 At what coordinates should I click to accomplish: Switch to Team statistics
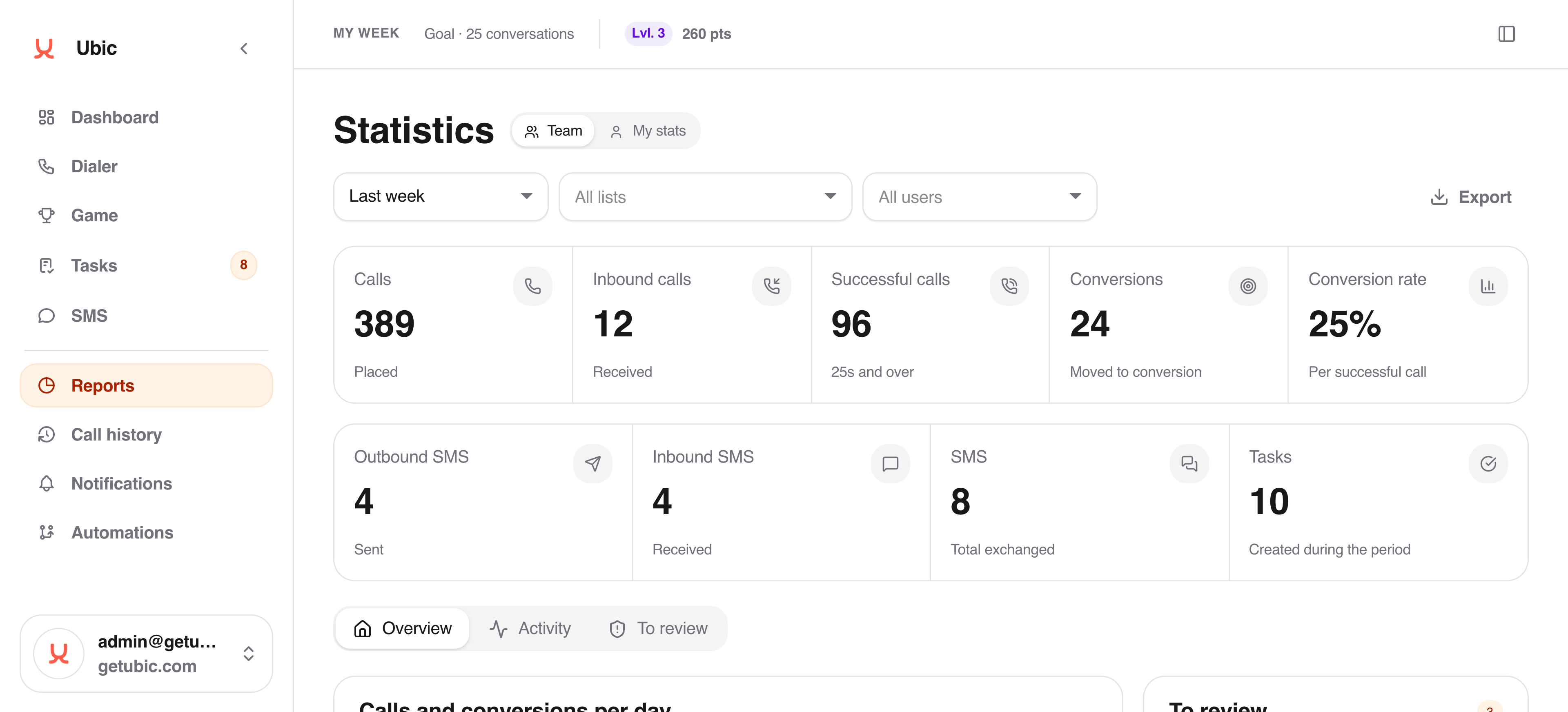553,131
